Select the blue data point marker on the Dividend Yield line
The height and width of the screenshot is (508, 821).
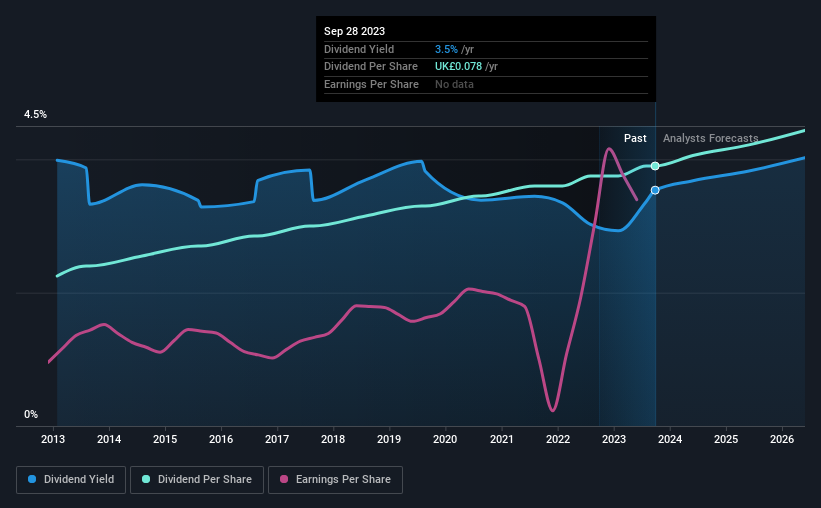click(655, 190)
